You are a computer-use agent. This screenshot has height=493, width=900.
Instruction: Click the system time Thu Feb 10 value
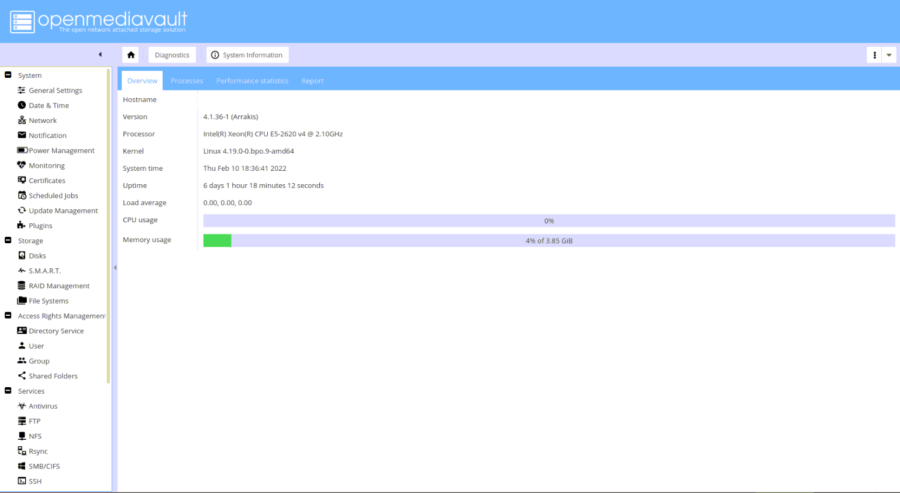point(245,168)
